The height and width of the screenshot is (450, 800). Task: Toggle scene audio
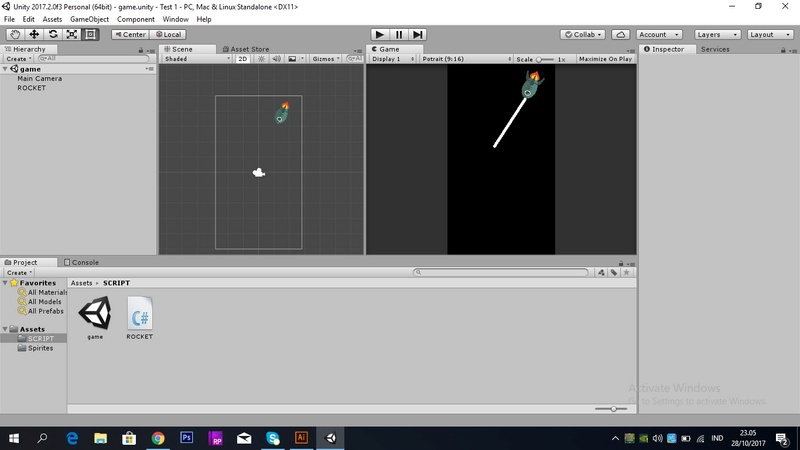point(276,59)
